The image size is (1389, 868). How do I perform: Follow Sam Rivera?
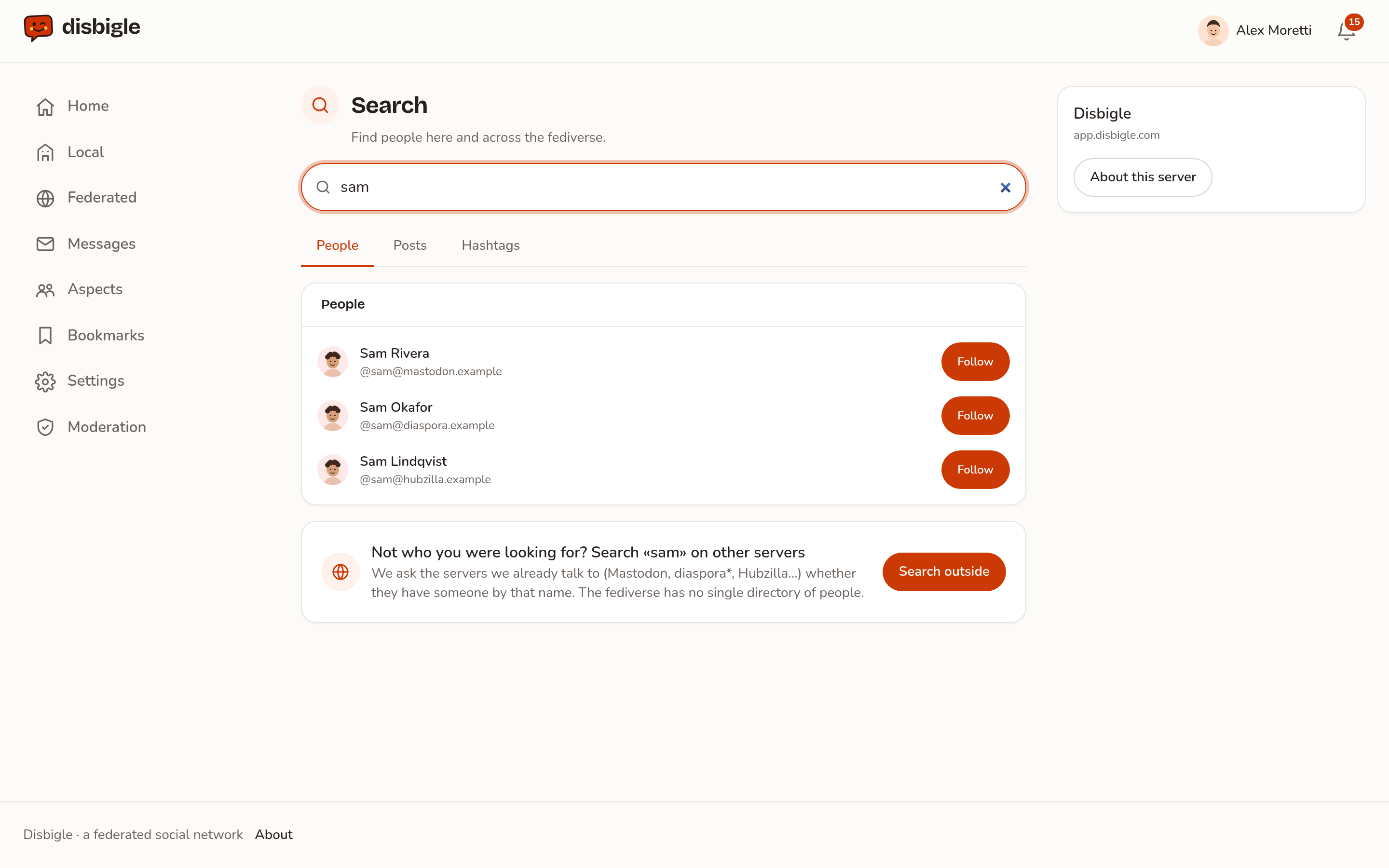(975, 362)
